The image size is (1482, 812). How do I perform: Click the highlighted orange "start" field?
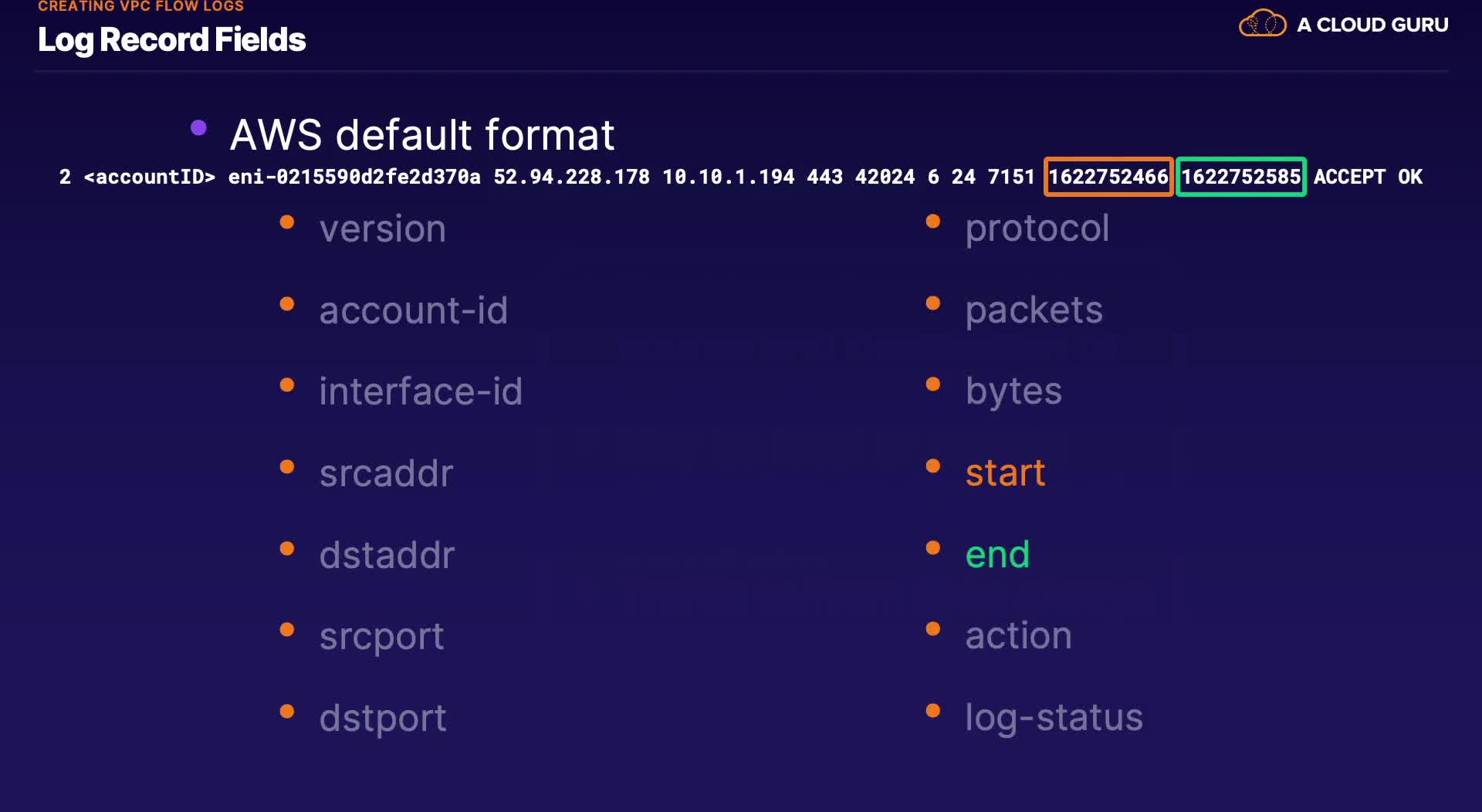click(1005, 473)
